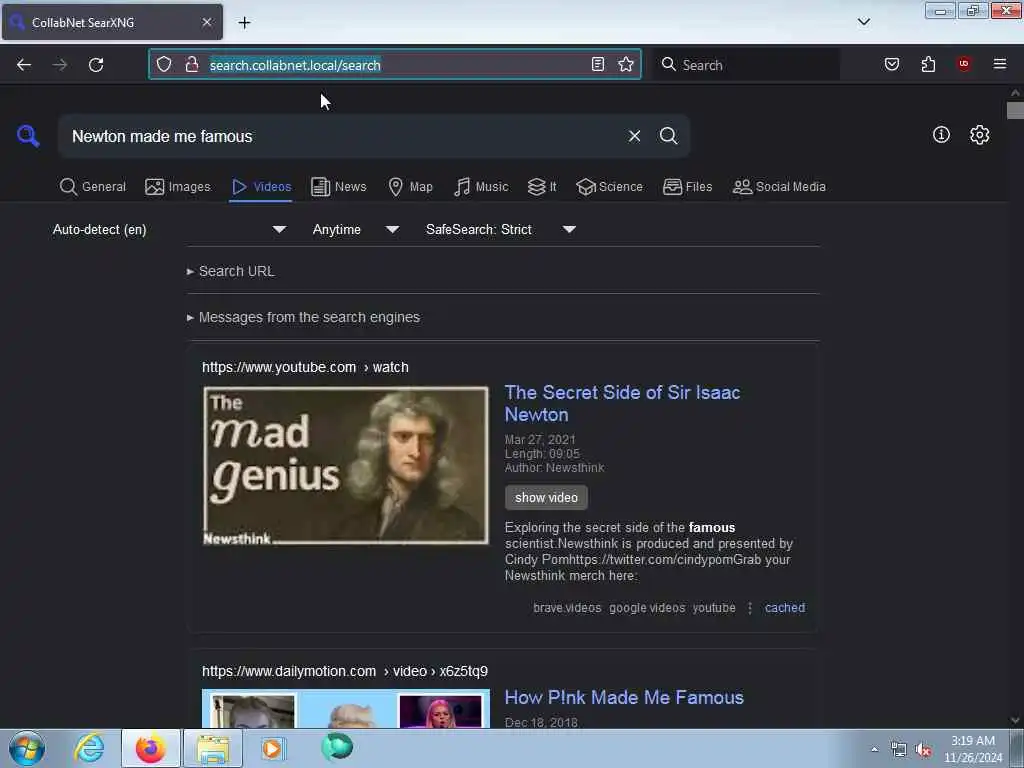Open How P!nk Made Me Famous link
Viewport: 1024px width, 768px height.
[624, 697]
